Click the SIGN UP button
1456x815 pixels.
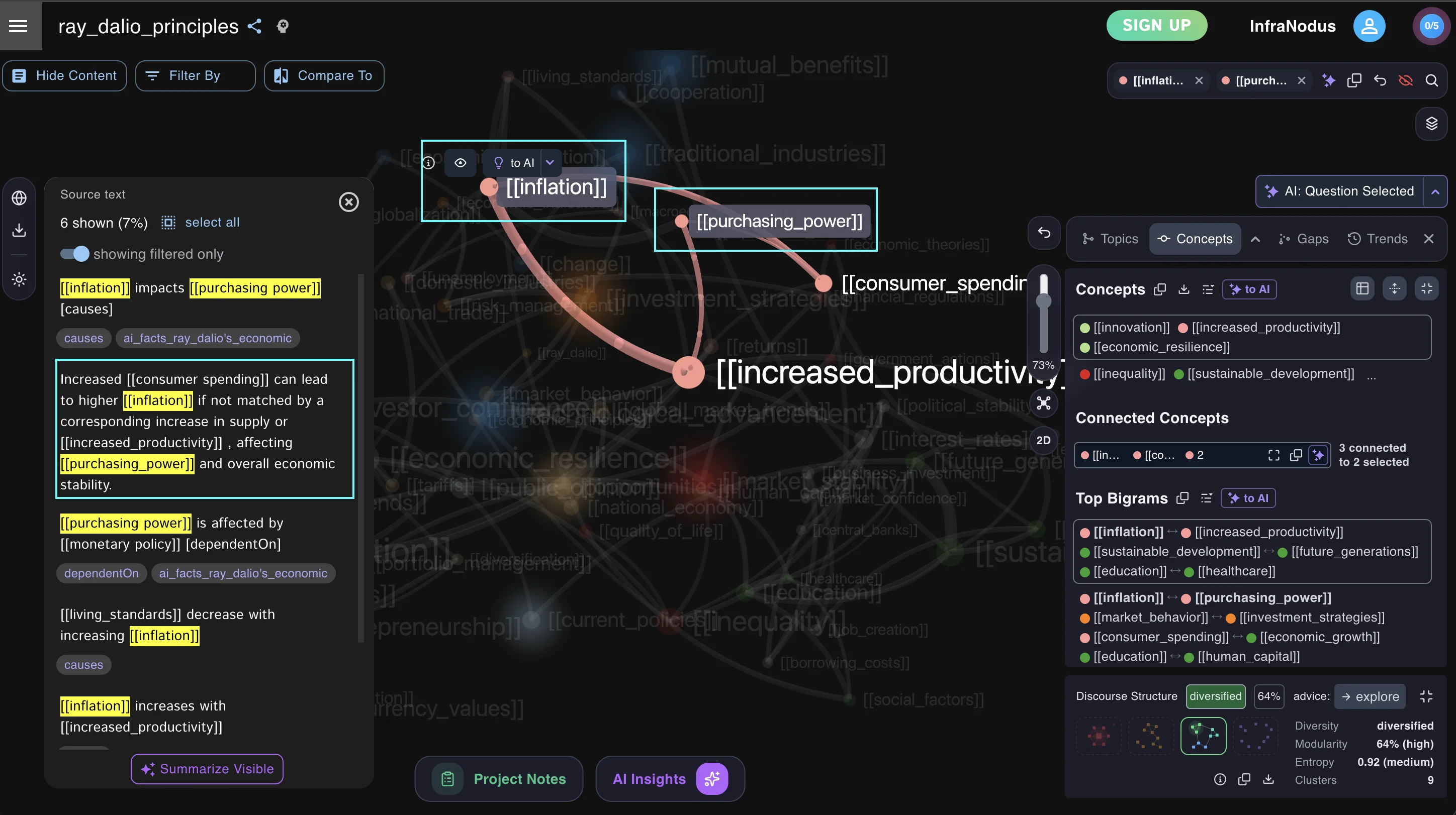click(1156, 26)
